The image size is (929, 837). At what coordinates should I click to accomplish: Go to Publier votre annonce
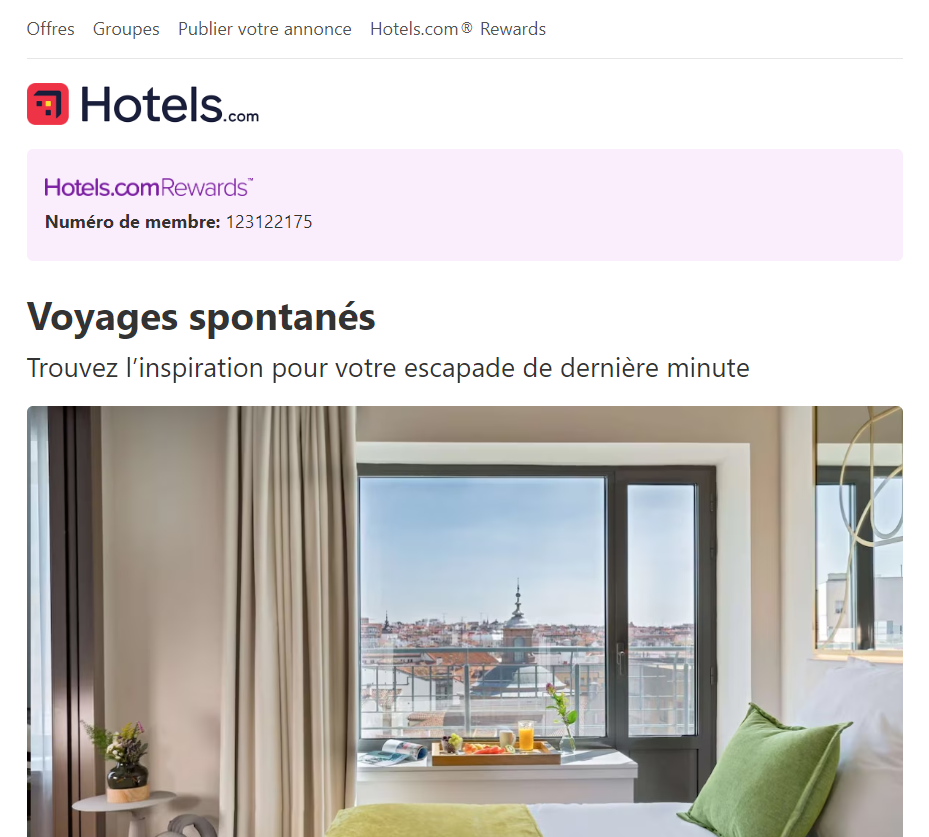click(x=265, y=29)
